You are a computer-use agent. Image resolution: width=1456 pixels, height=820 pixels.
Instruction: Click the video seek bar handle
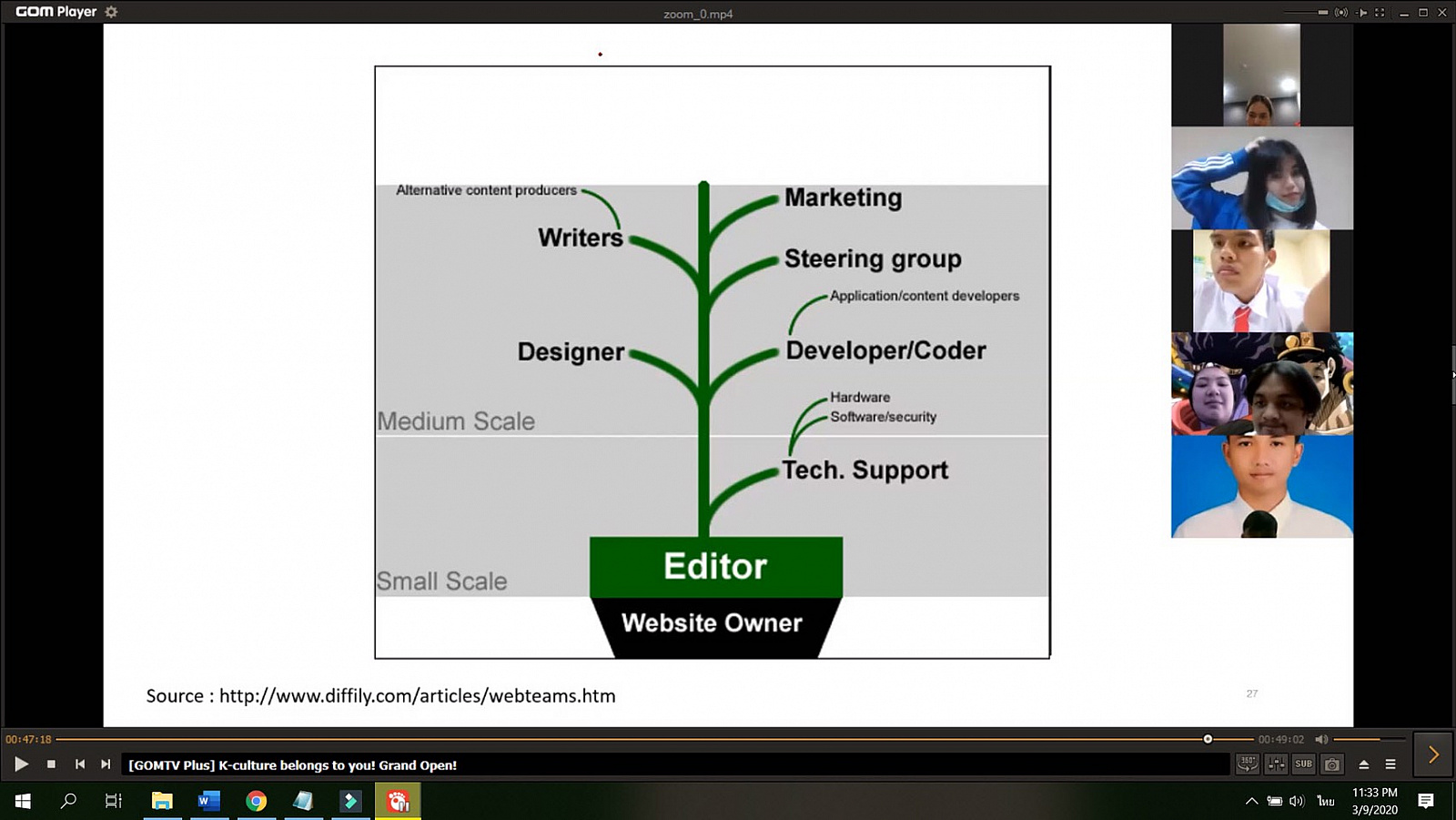click(x=1208, y=739)
